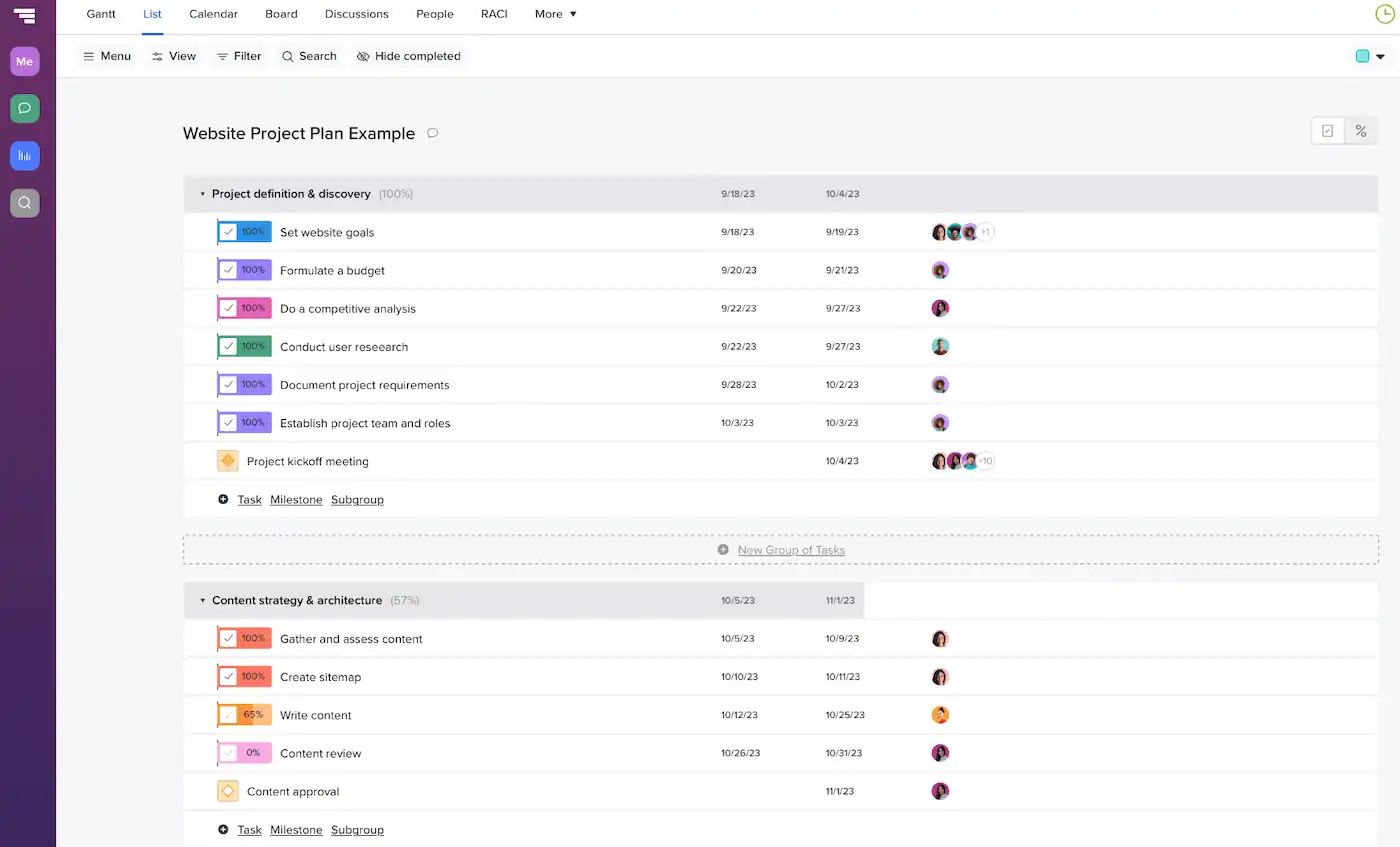Toggle Hide completed tasks
The width and height of the screenshot is (1400, 847).
[x=409, y=56]
